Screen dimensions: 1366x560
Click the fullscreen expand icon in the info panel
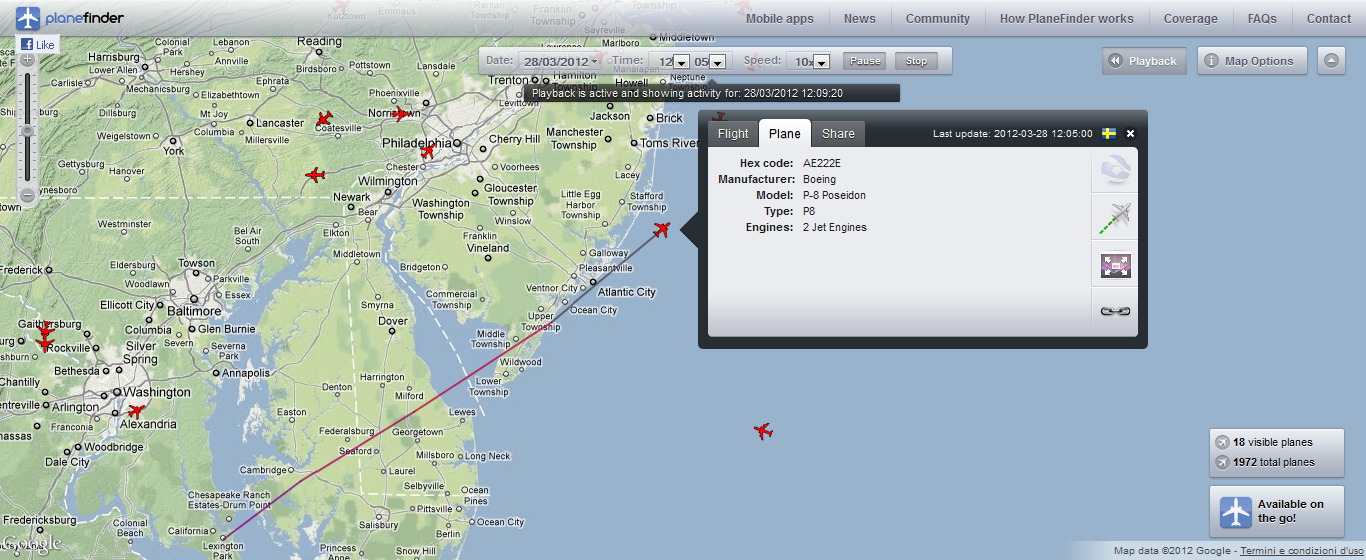click(x=1114, y=265)
